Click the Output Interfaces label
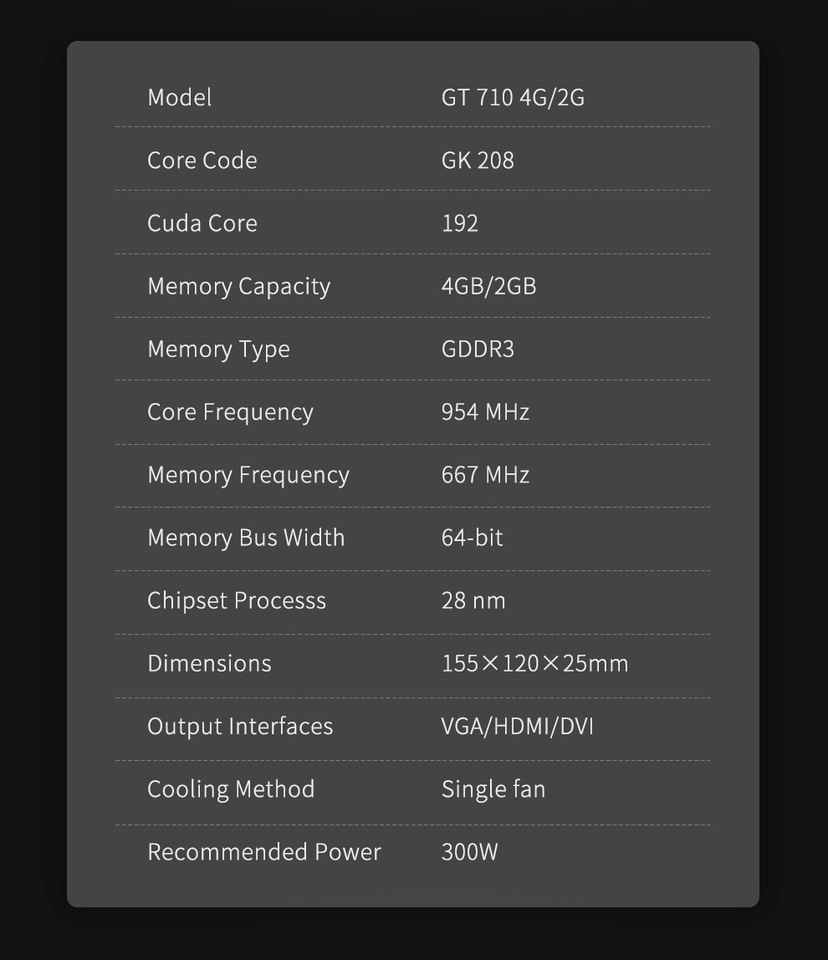 240,727
